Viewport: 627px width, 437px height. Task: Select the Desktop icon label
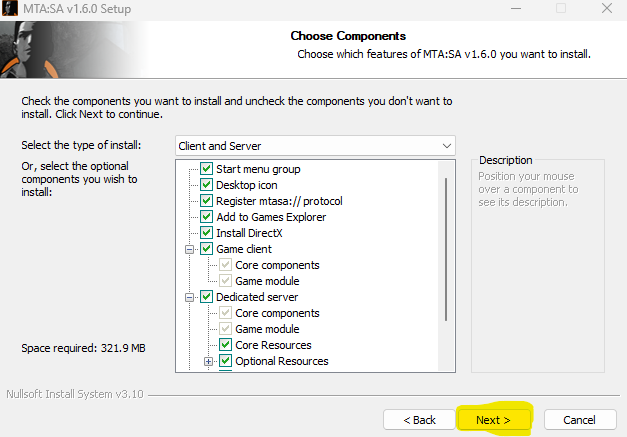[x=247, y=185]
